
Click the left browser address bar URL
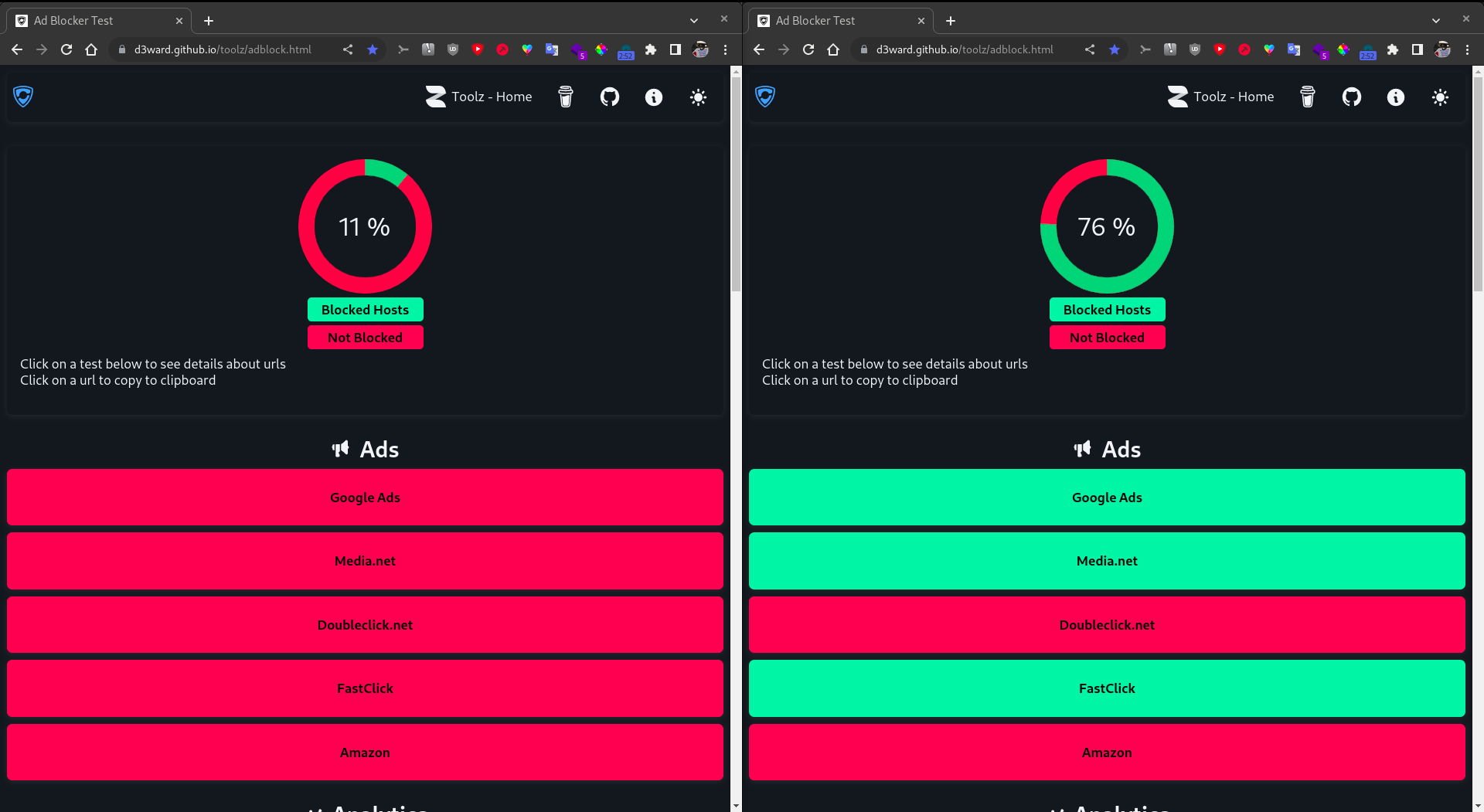coord(223,49)
